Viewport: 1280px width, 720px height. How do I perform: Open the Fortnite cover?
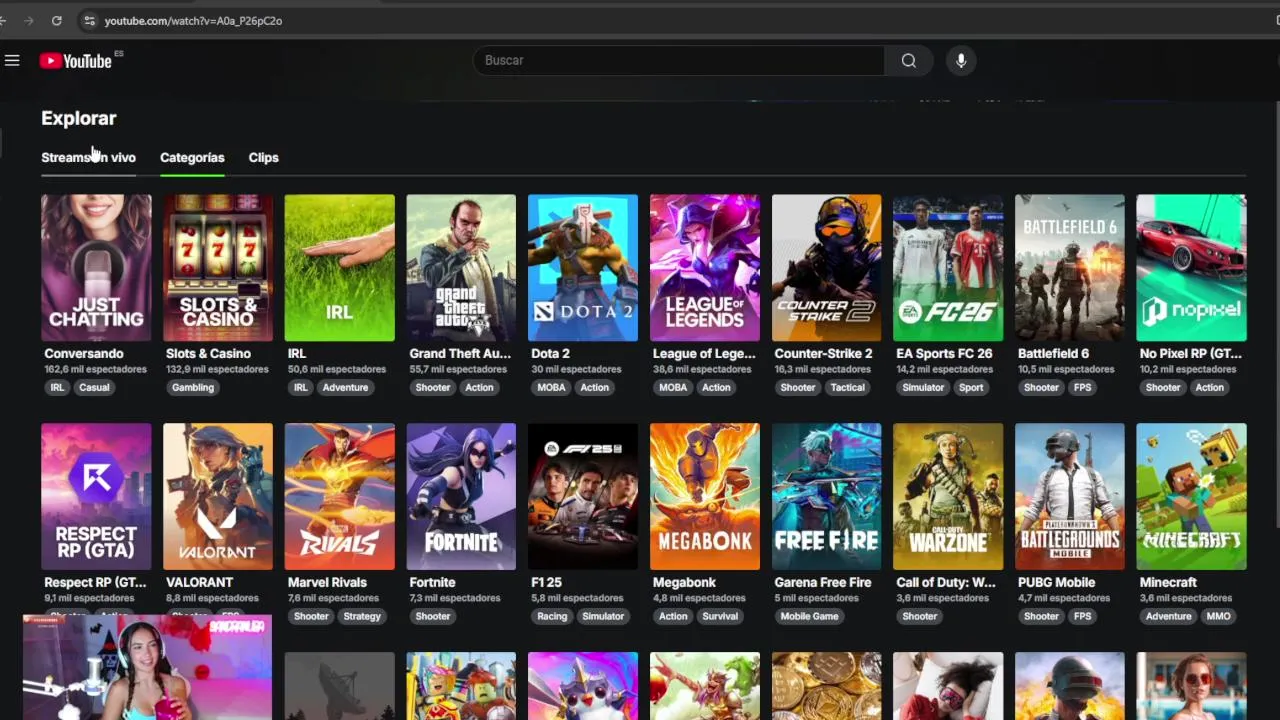(461, 497)
